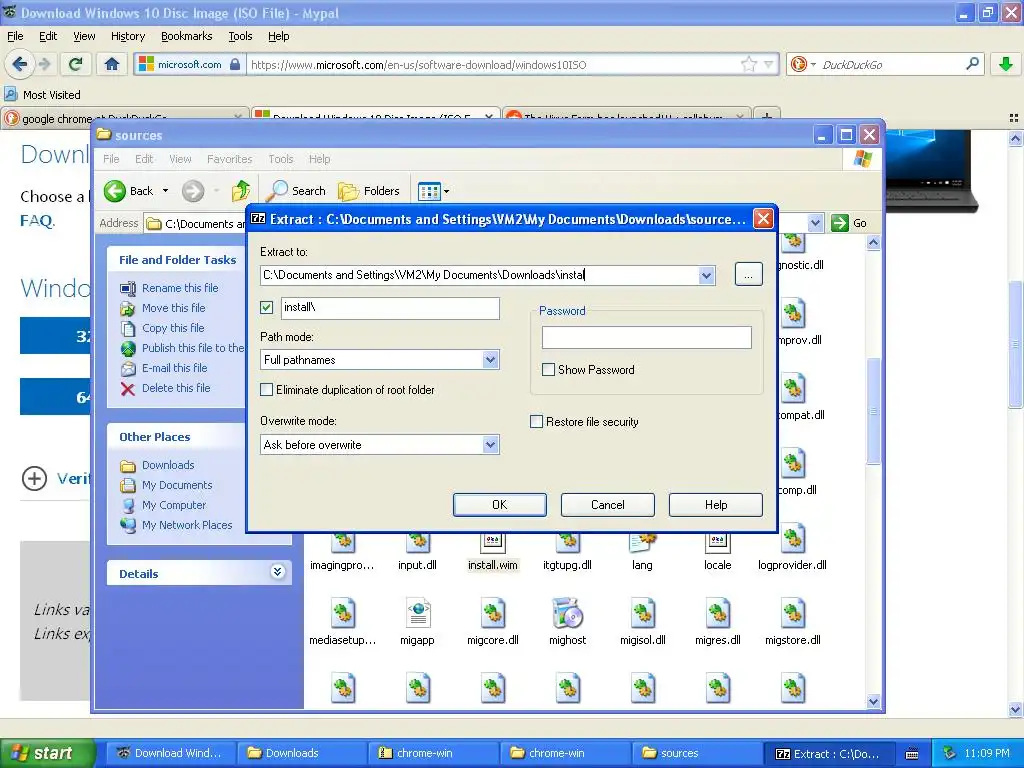1024x768 pixels.
Task: Open My Computer under Other Places
Action: tap(174, 505)
